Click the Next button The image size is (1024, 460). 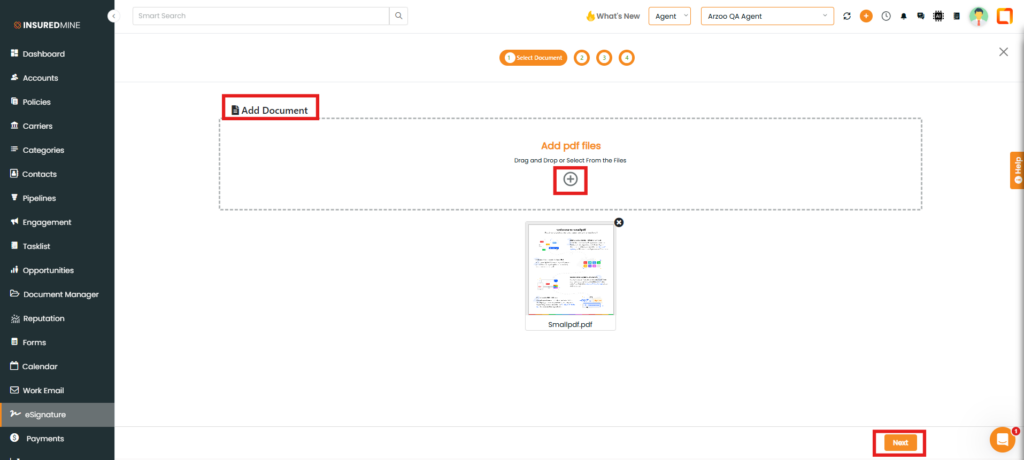coord(900,442)
